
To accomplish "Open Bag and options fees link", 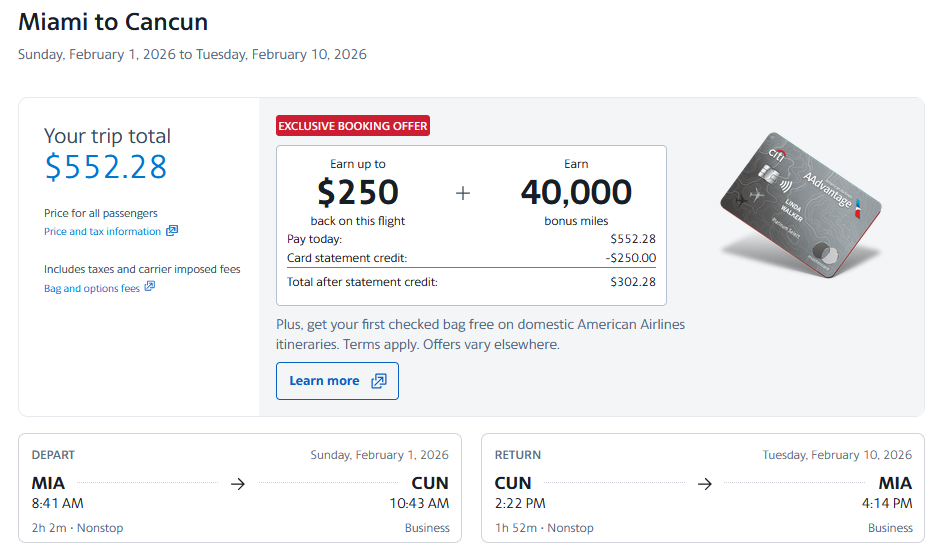I will [92, 289].
